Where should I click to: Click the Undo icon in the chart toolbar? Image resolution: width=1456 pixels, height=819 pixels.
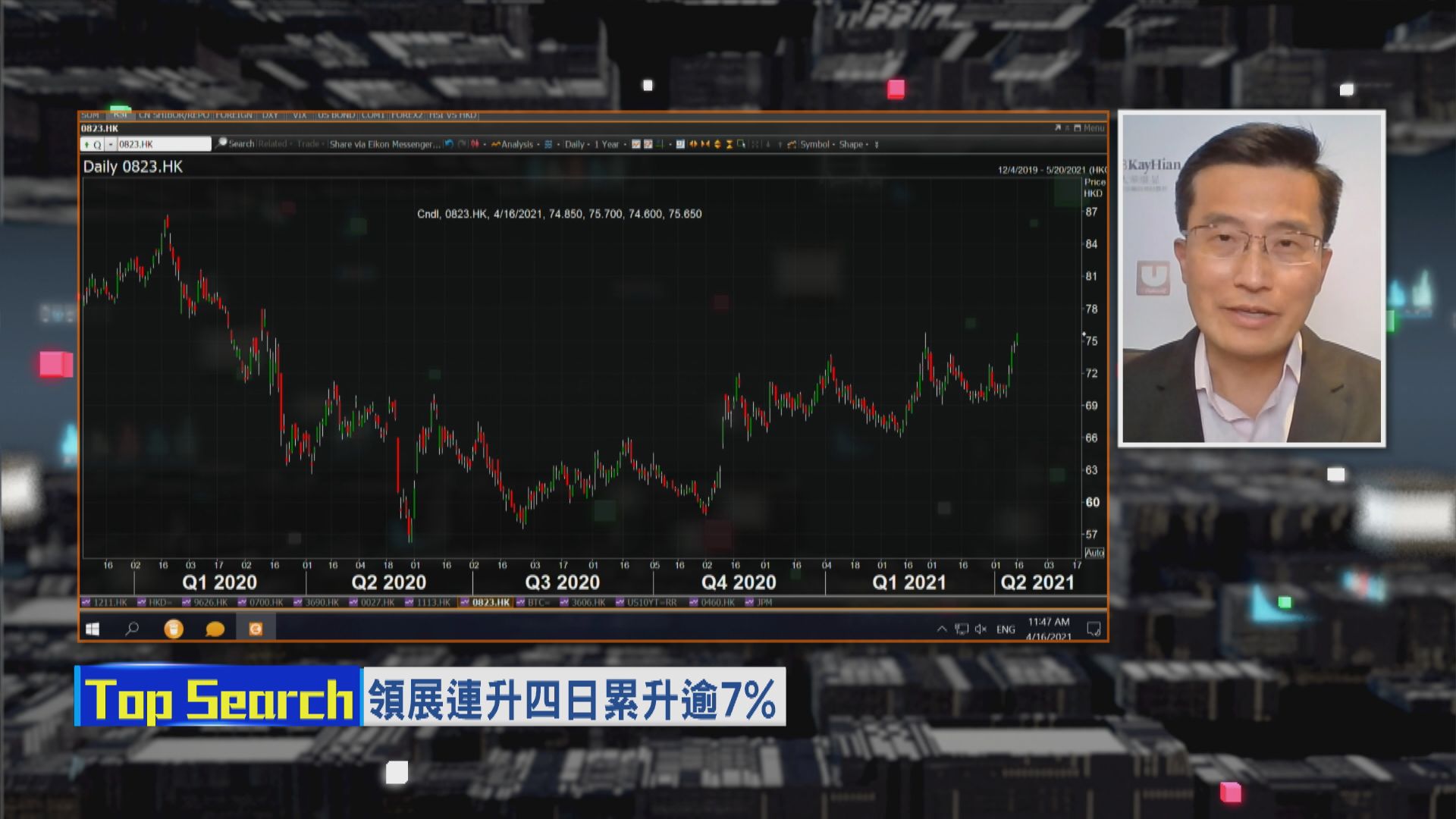[x=449, y=144]
